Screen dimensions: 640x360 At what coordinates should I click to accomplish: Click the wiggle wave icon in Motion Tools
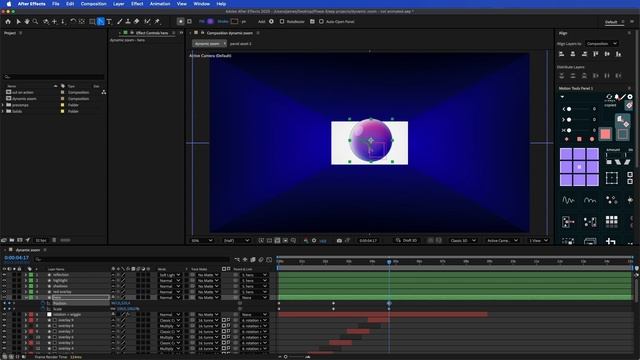(x=568, y=200)
